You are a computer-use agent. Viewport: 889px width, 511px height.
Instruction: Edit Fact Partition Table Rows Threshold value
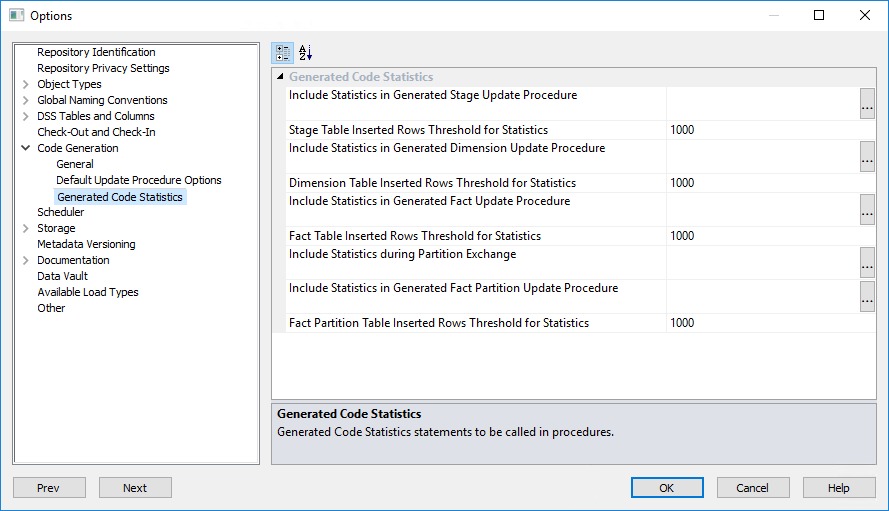click(x=760, y=323)
